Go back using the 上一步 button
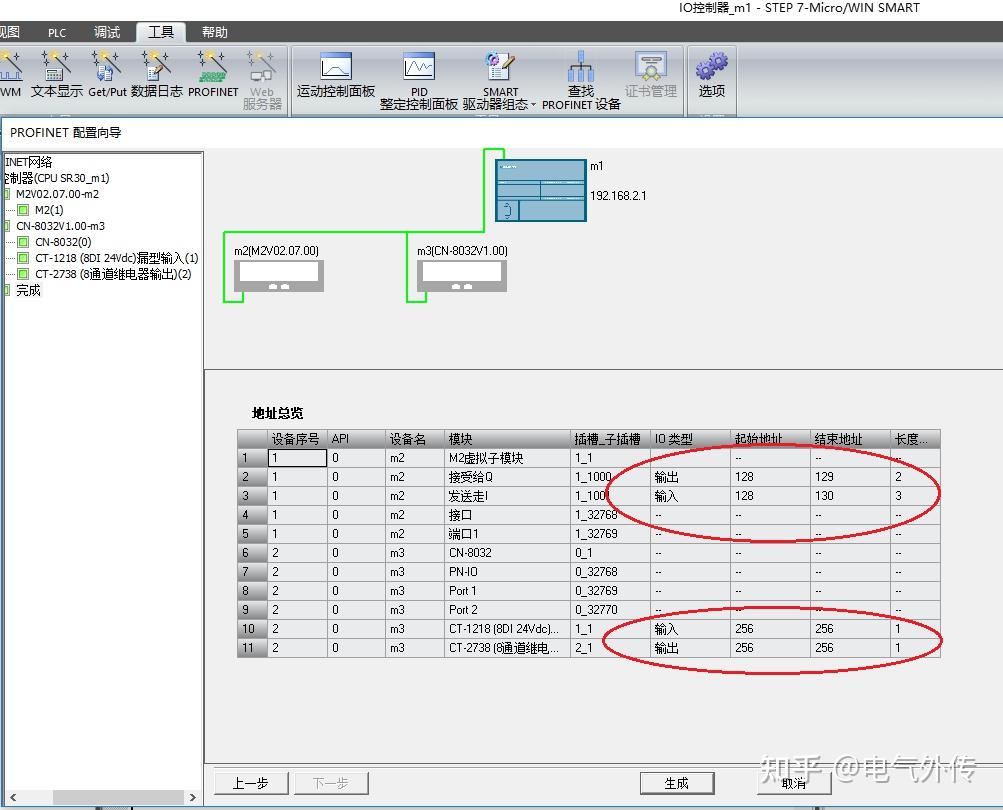This screenshot has width=1003, height=810. tap(250, 783)
